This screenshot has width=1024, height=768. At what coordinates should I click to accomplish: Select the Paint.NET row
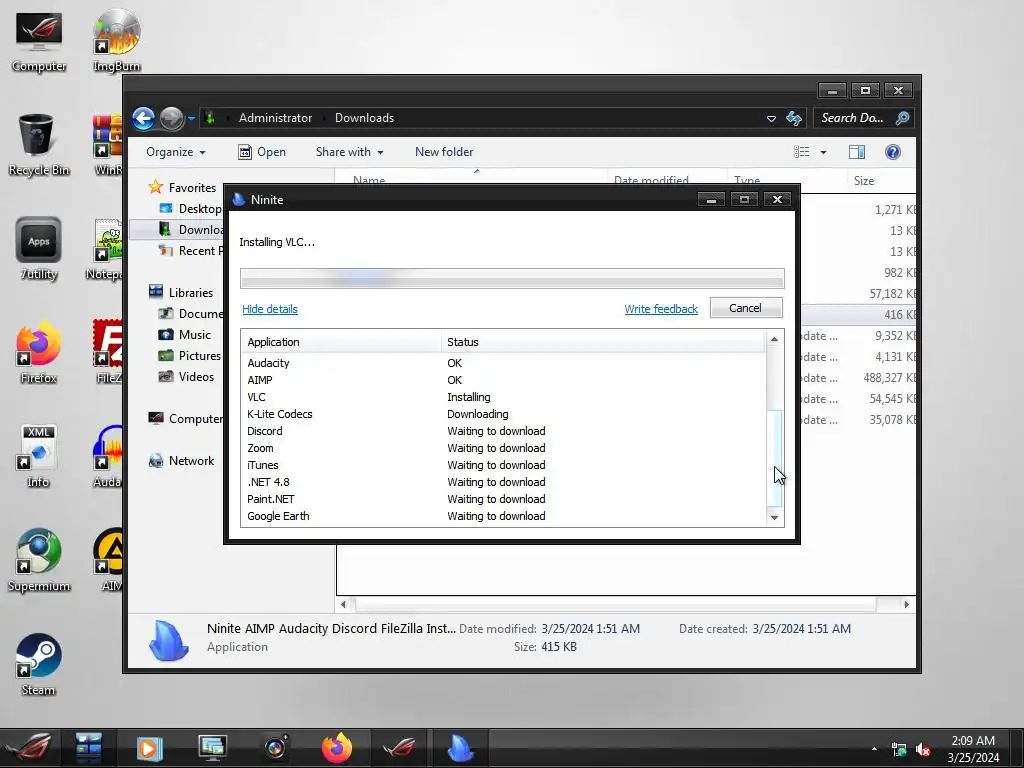coord(503,499)
